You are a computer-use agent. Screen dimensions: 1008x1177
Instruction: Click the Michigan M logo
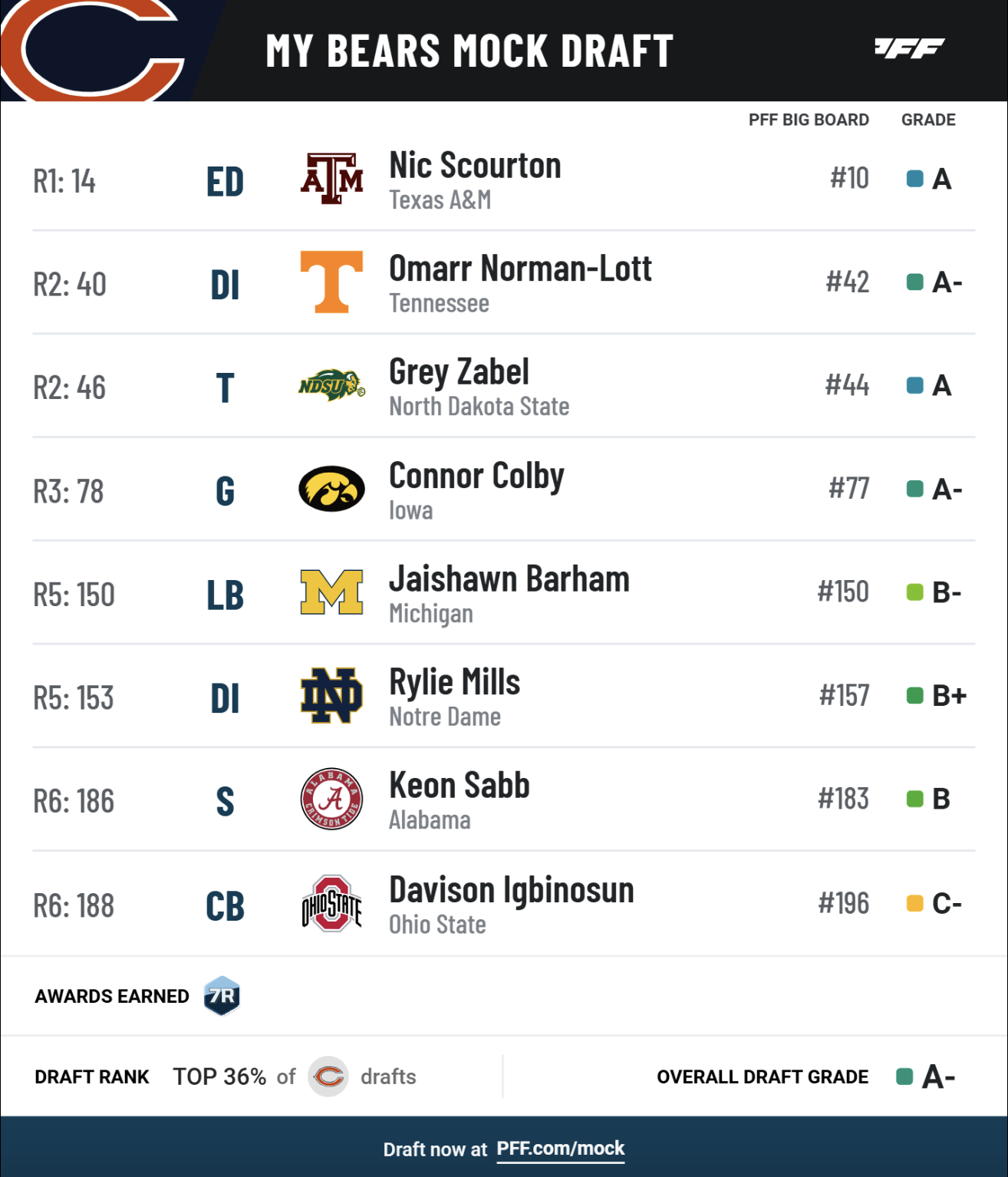click(331, 592)
